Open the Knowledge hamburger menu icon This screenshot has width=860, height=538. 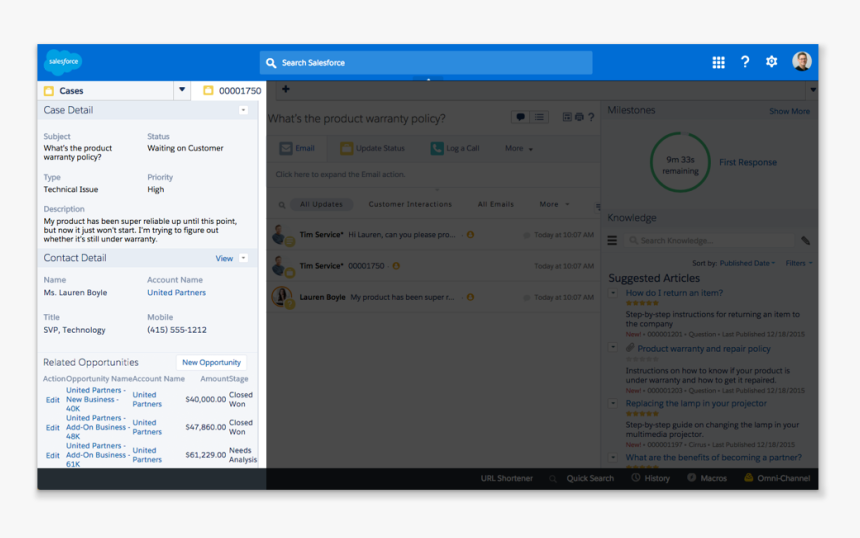(612, 240)
